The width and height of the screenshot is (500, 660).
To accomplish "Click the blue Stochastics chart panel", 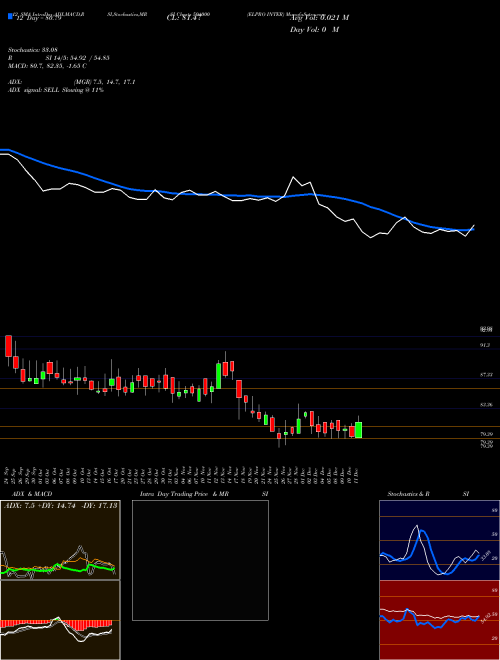I will (x=439, y=540).
